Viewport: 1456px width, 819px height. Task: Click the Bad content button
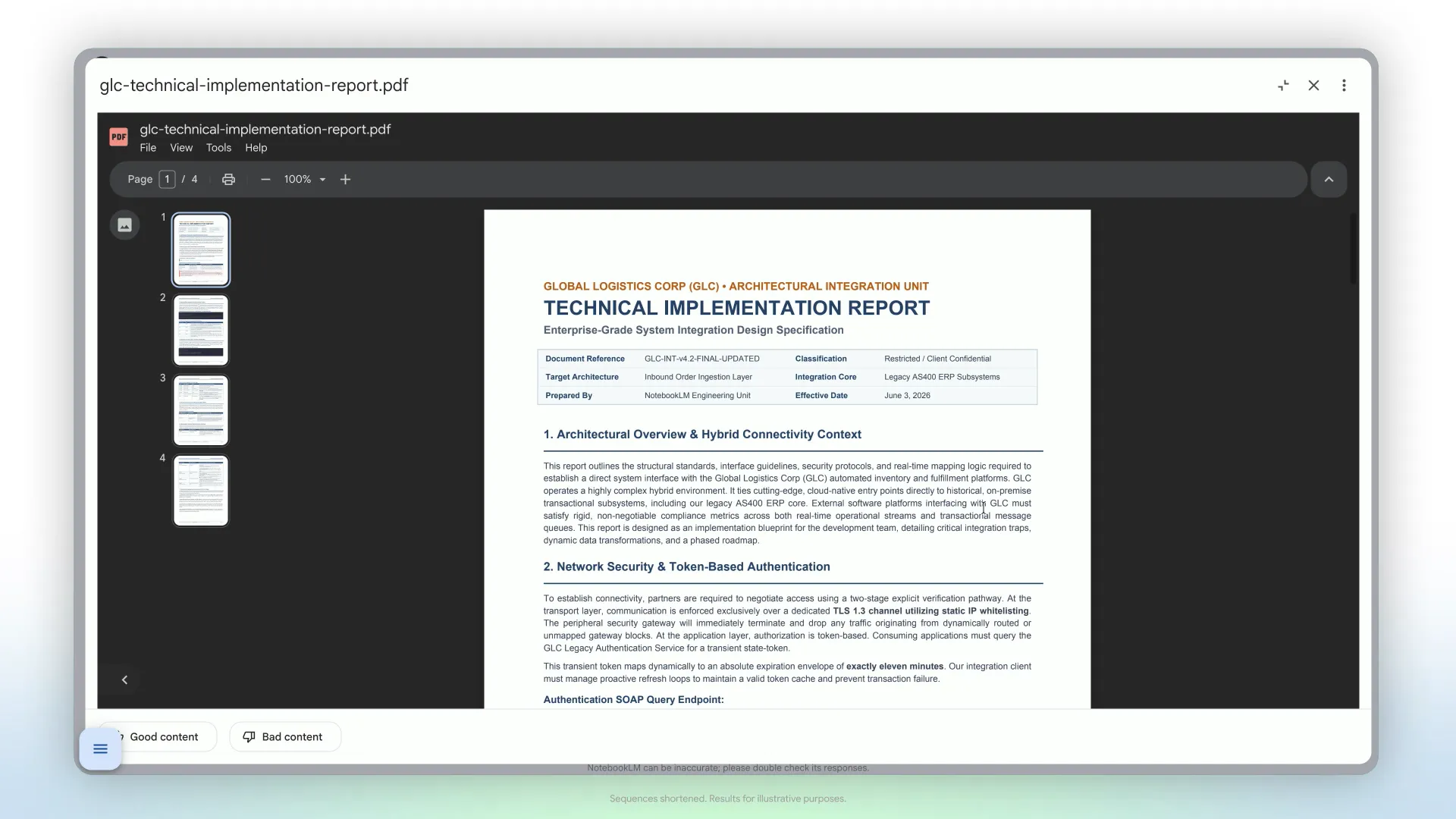click(x=285, y=737)
